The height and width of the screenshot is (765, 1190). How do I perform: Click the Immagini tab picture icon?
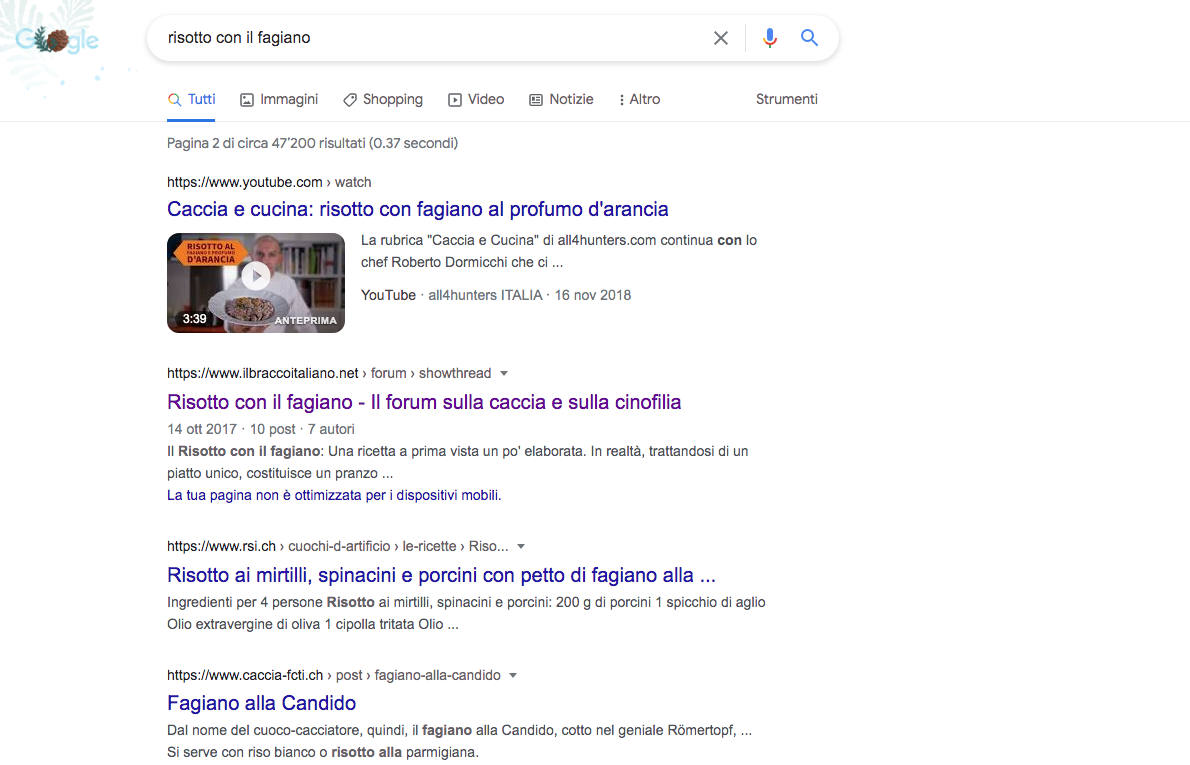[x=247, y=100]
